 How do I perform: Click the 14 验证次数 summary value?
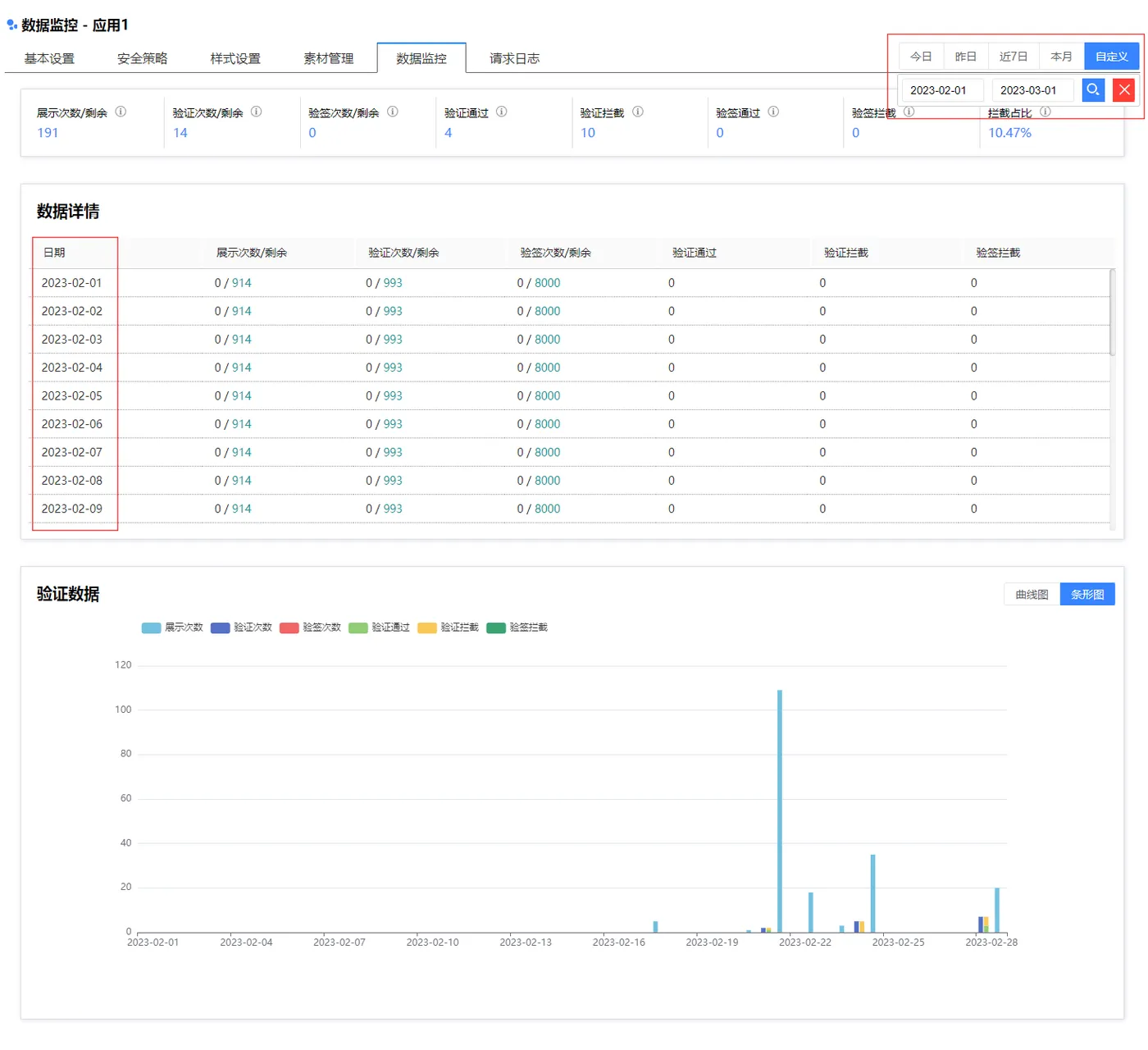(x=180, y=133)
